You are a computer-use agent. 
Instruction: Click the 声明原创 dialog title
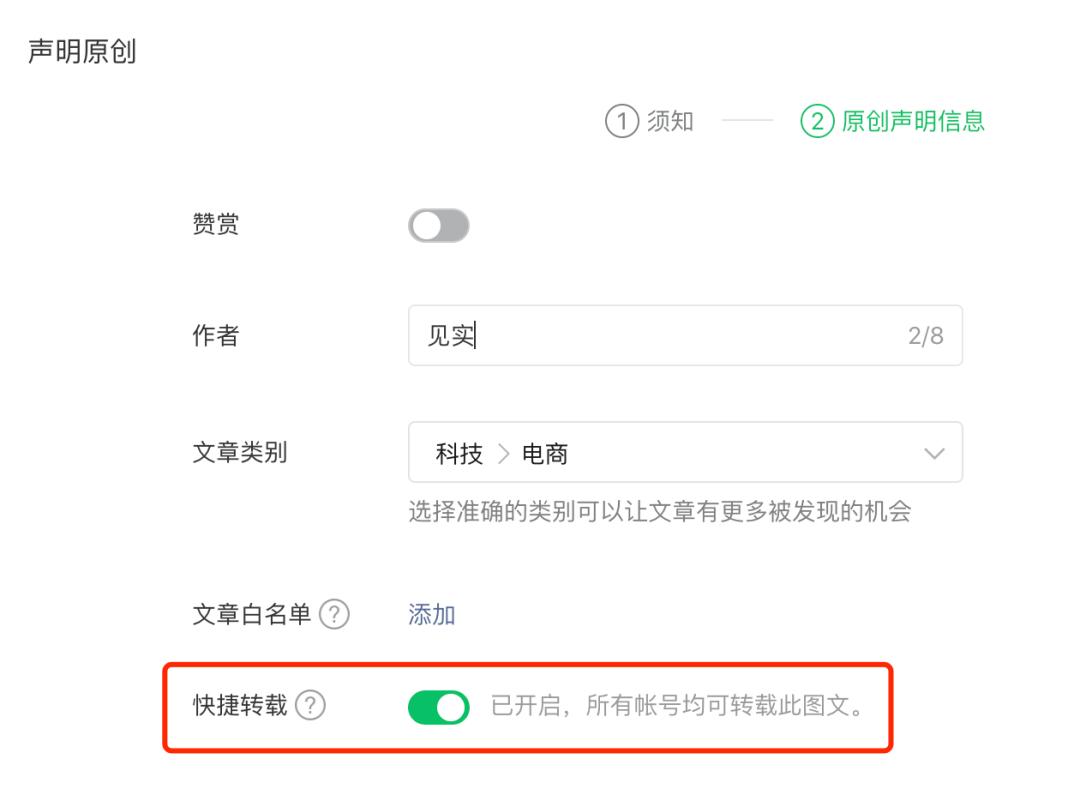tap(82, 52)
